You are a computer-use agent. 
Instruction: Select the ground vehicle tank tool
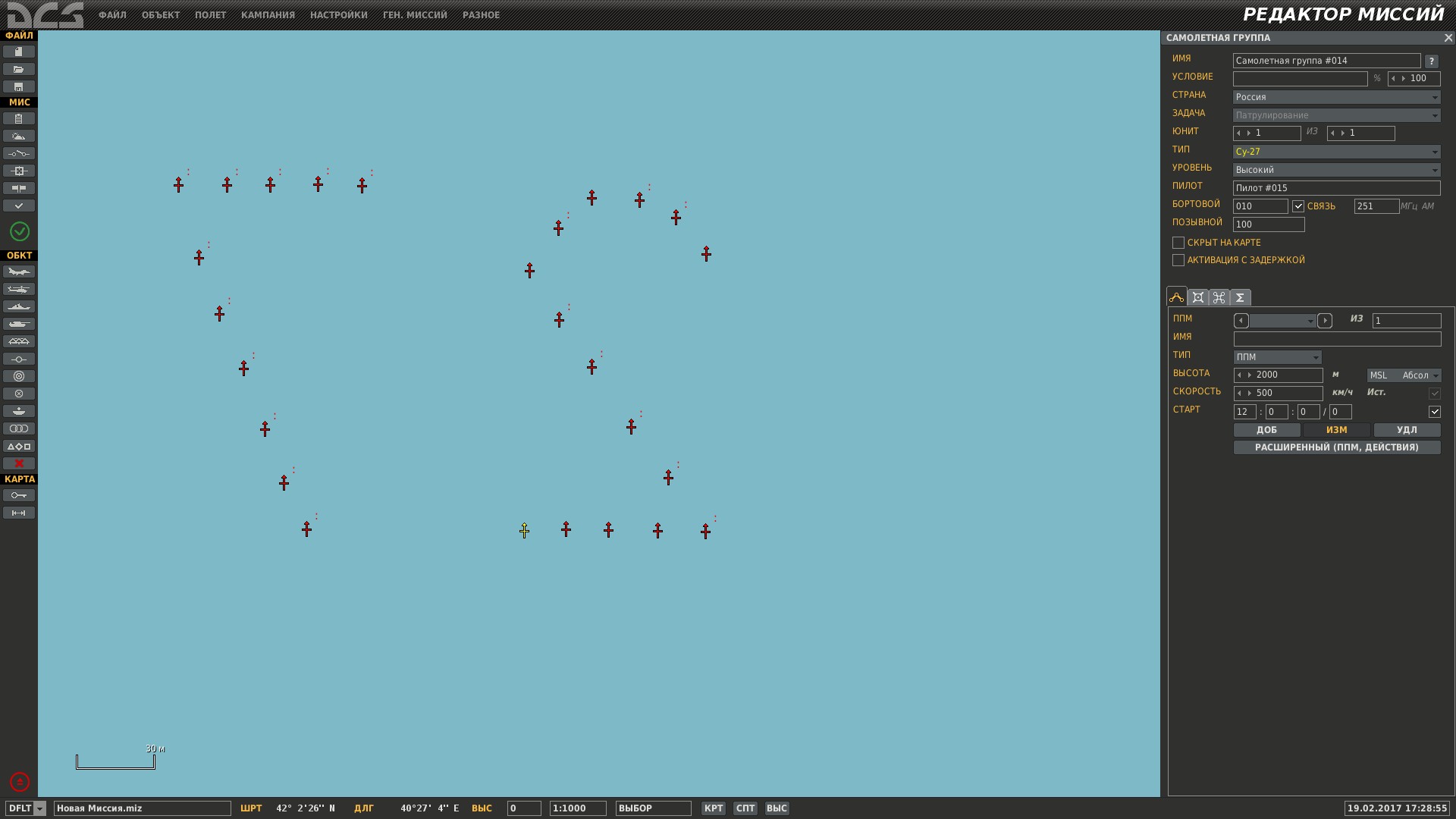(x=19, y=324)
